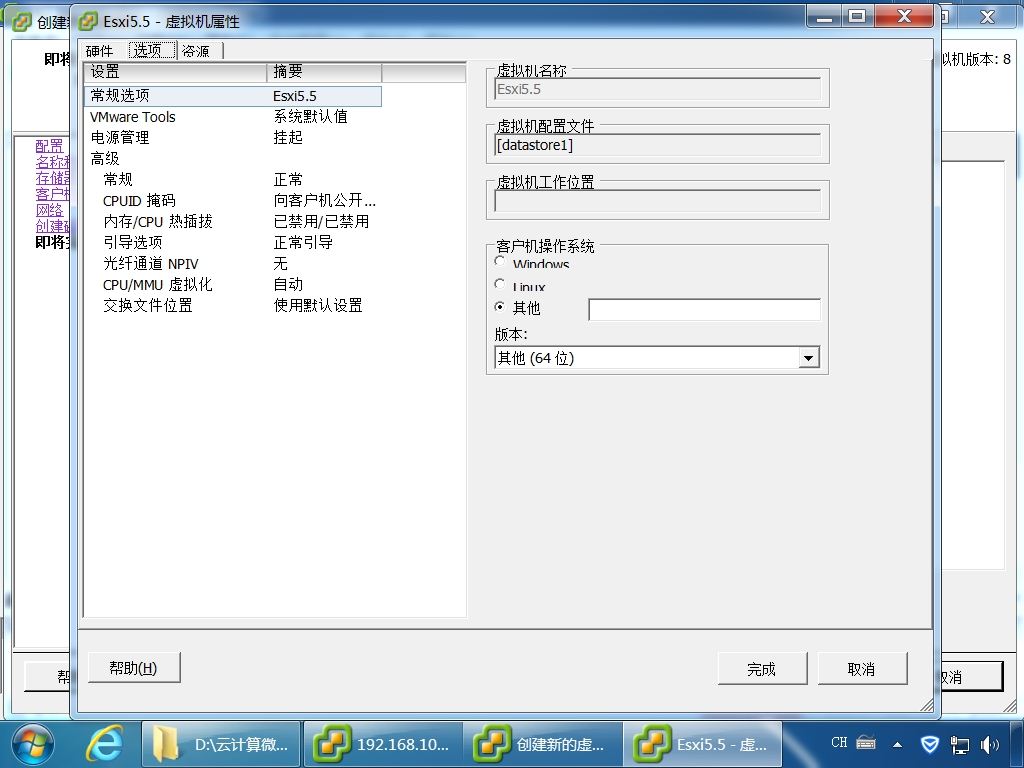
Task: Switch to the Esxi5.5 - 虚... taskbar item
Action: click(703, 744)
